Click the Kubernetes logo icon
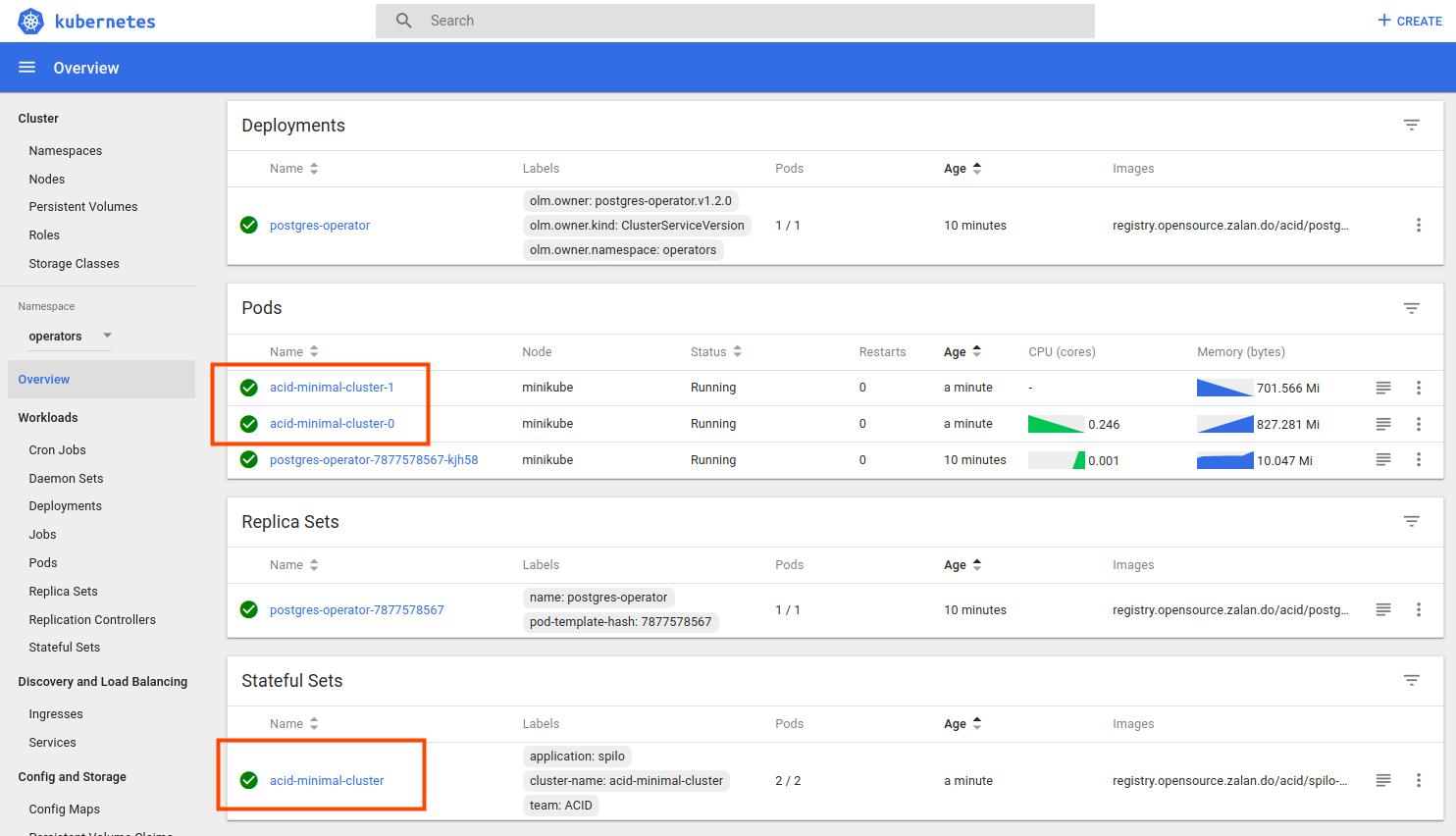The height and width of the screenshot is (836, 1456). 31,21
